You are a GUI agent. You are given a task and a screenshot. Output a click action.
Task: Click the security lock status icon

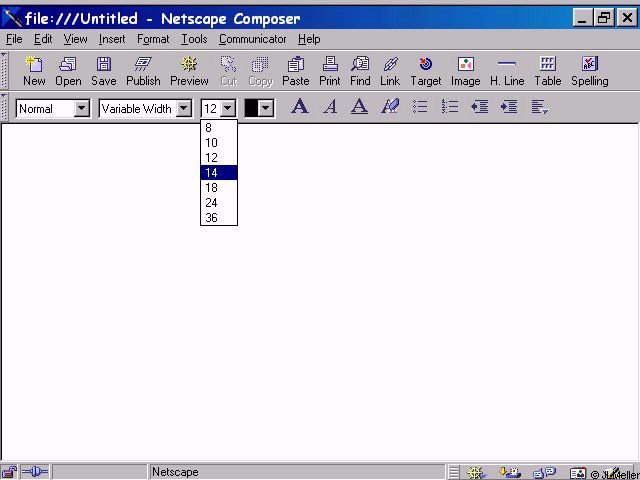pos(9,472)
